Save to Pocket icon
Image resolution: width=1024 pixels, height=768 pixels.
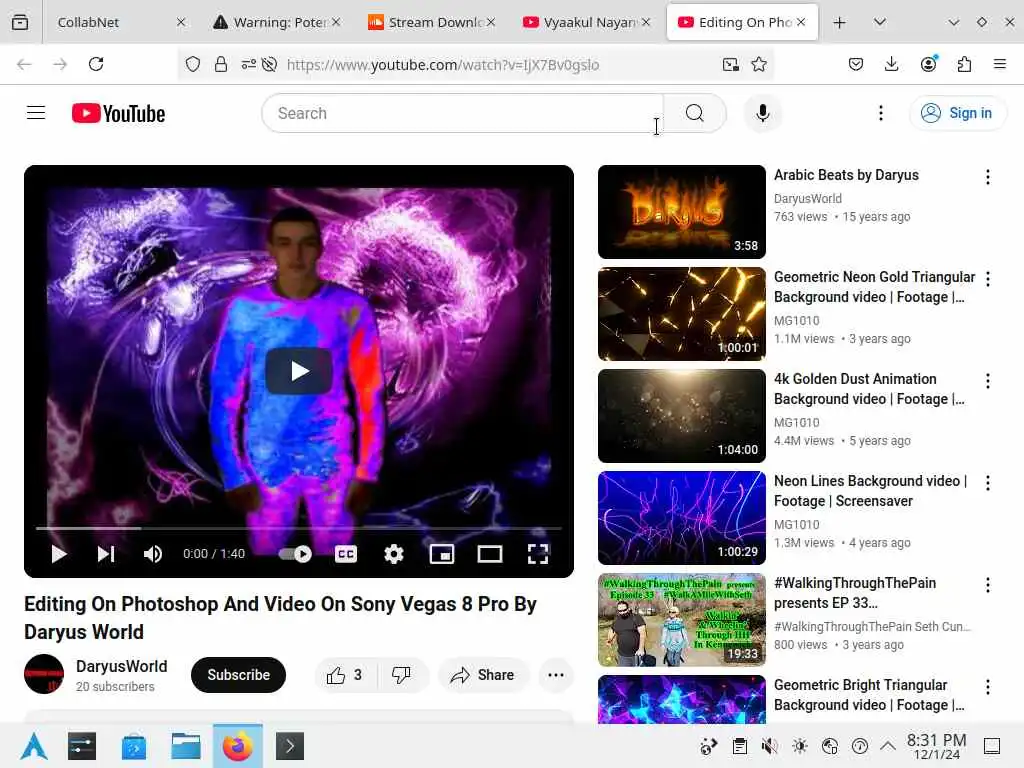coord(856,64)
